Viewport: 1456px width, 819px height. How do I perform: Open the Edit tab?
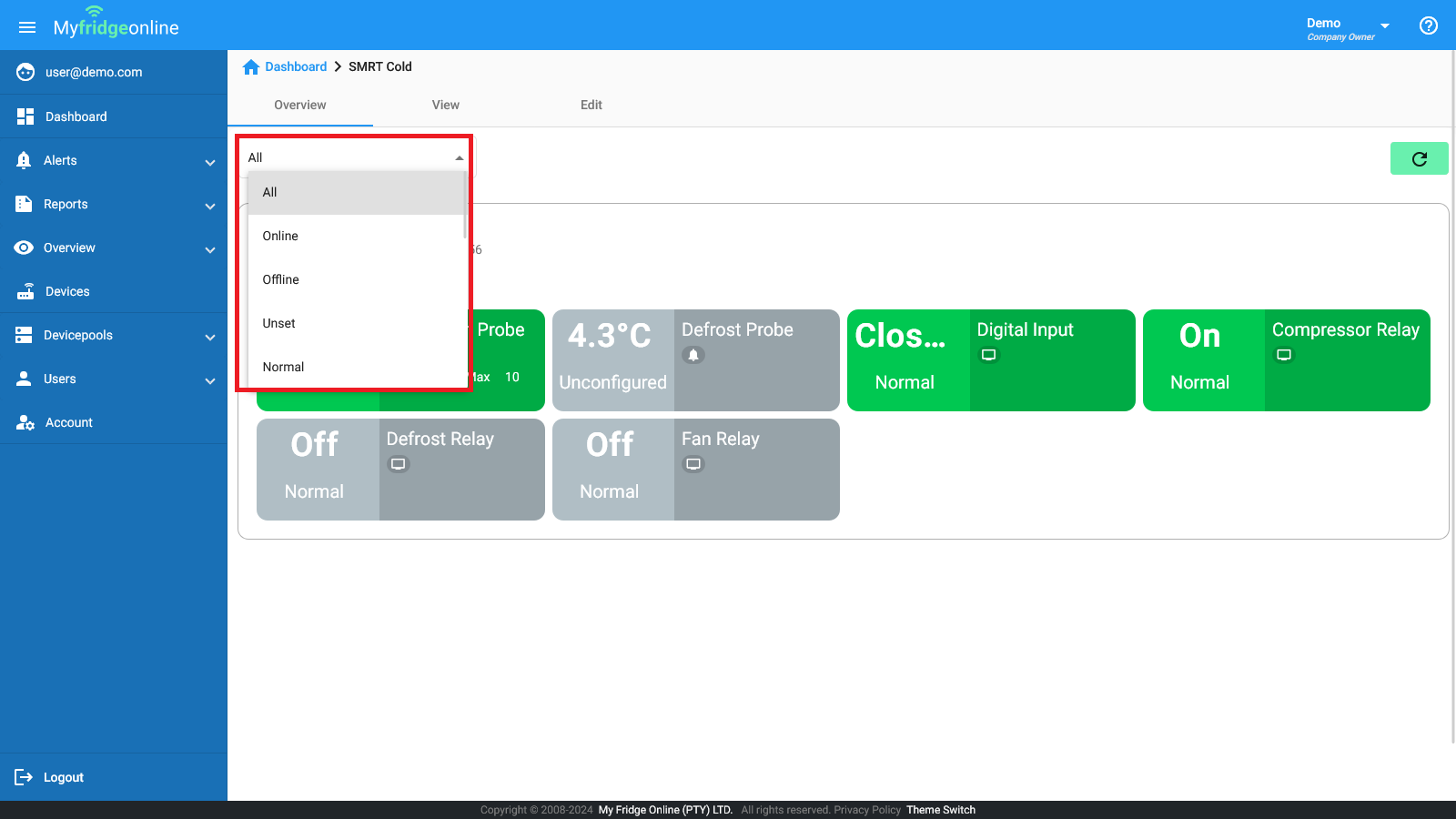pos(591,105)
